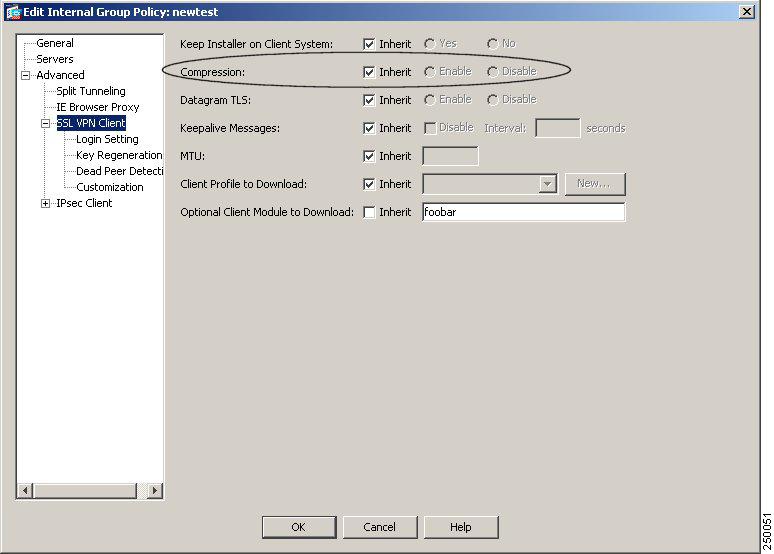Screen dimensions: 774x554
Task: Toggle Inherit for Keep Installer on Client System
Action: tap(369, 44)
